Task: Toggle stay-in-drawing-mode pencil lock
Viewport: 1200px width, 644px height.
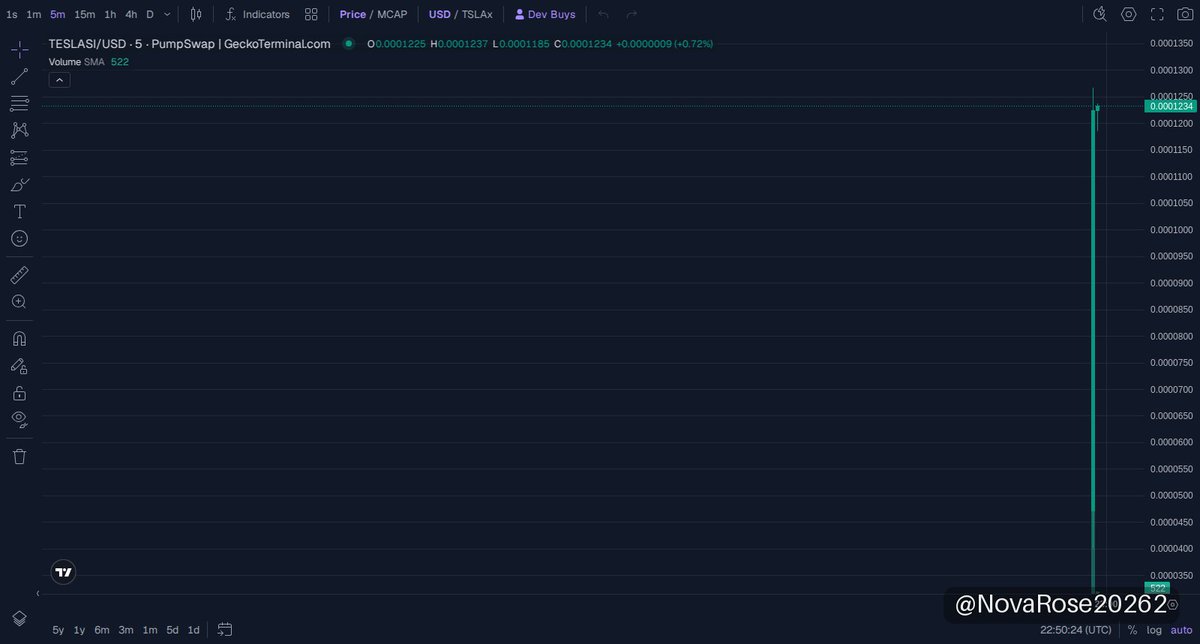Action: coord(20,366)
